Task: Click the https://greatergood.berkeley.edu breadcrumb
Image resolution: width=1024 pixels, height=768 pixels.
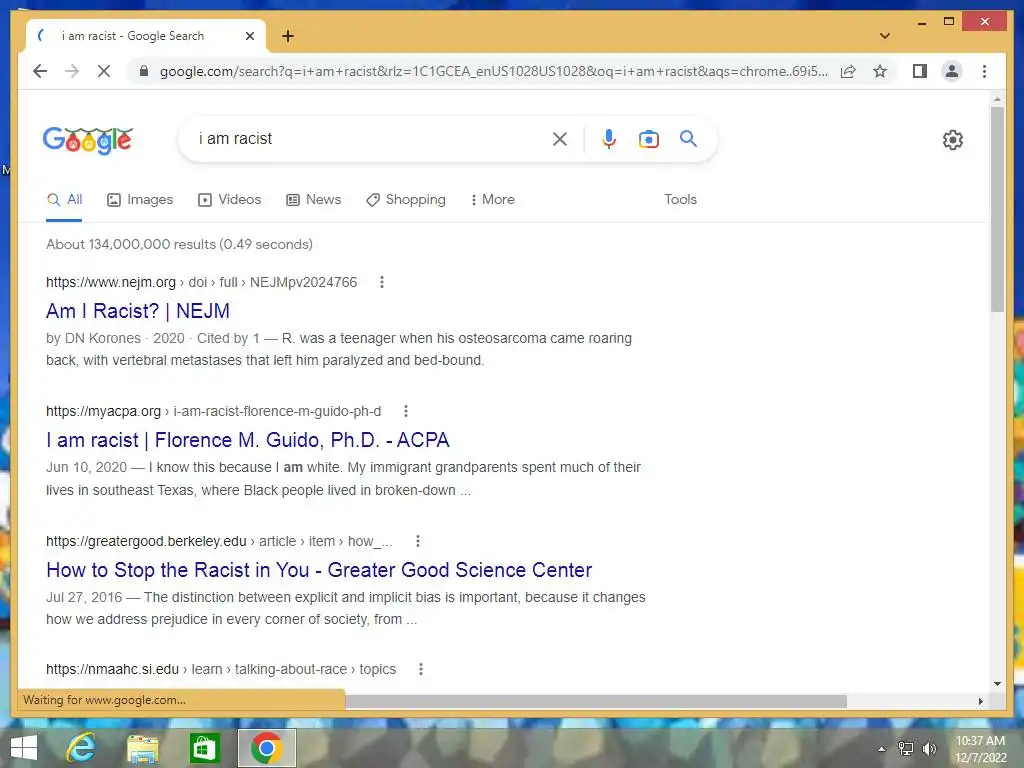Action: [x=146, y=541]
